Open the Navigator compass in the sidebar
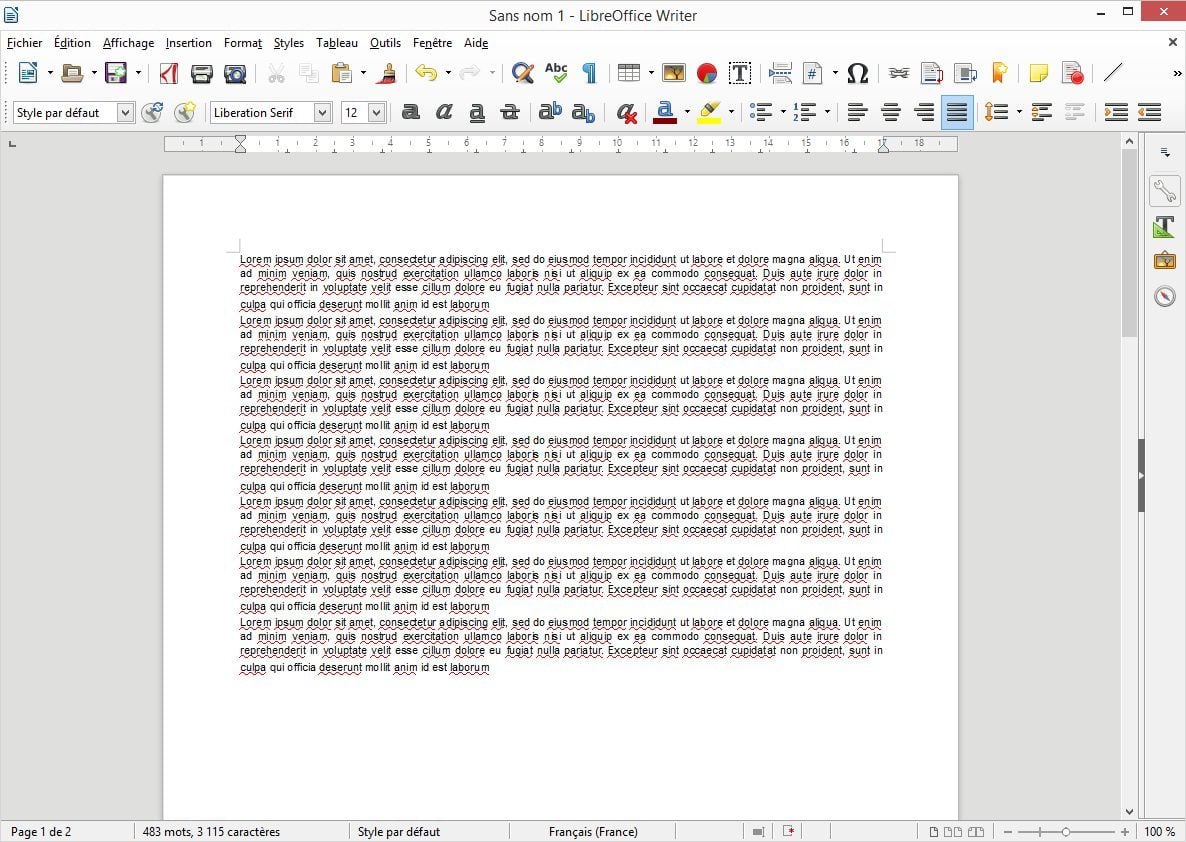Image resolution: width=1186 pixels, height=842 pixels. 1164,296
